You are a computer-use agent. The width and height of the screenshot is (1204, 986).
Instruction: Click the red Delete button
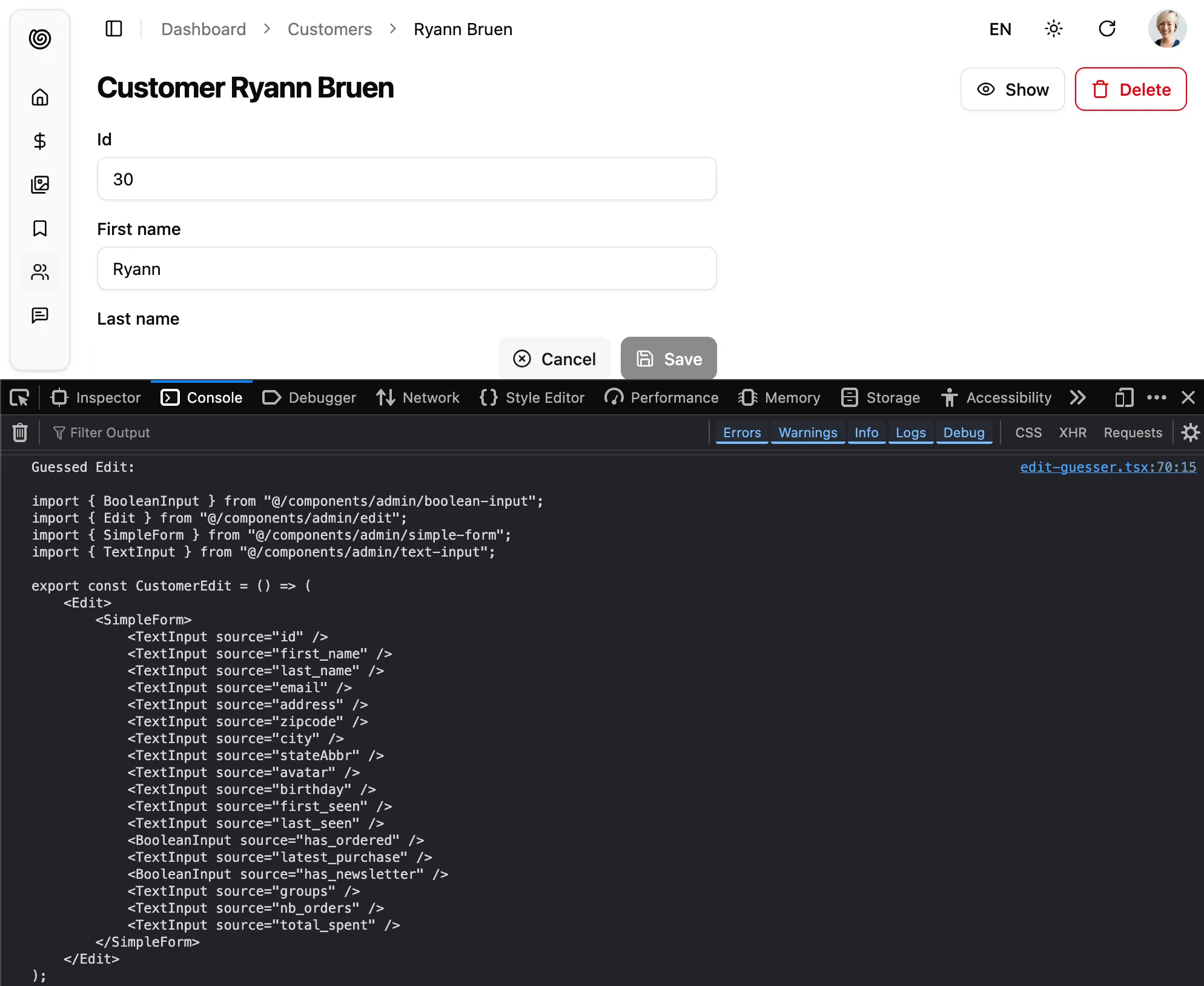click(1130, 90)
